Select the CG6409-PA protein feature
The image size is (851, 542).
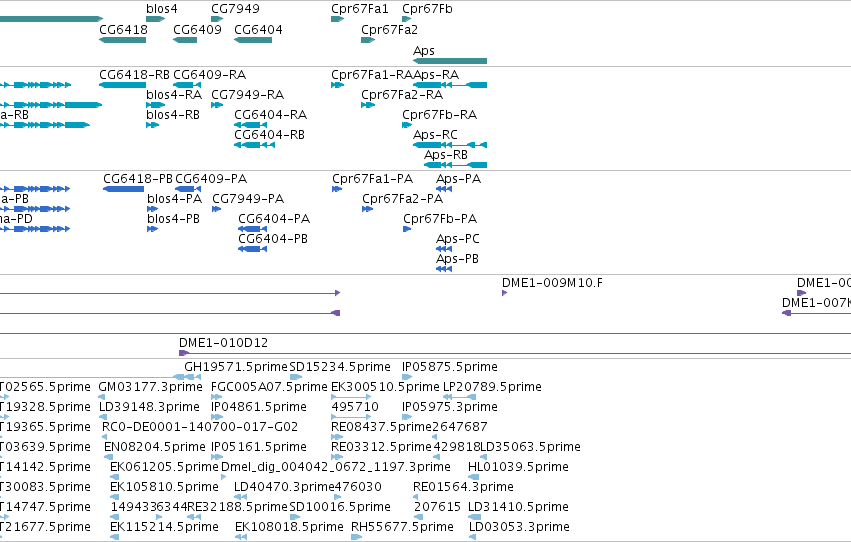(x=188, y=189)
